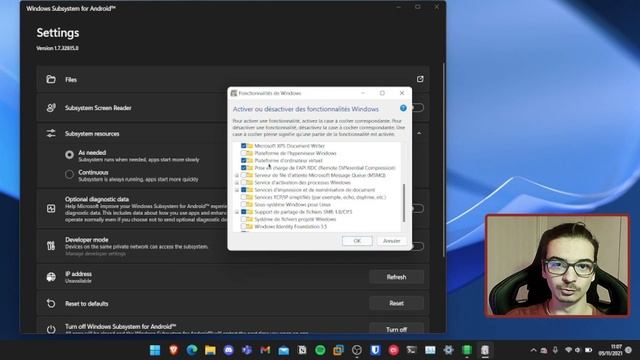This screenshot has height=360, width=640.
Task: Click the Developer mode tools icon
Action: click(x=51, y=246)
